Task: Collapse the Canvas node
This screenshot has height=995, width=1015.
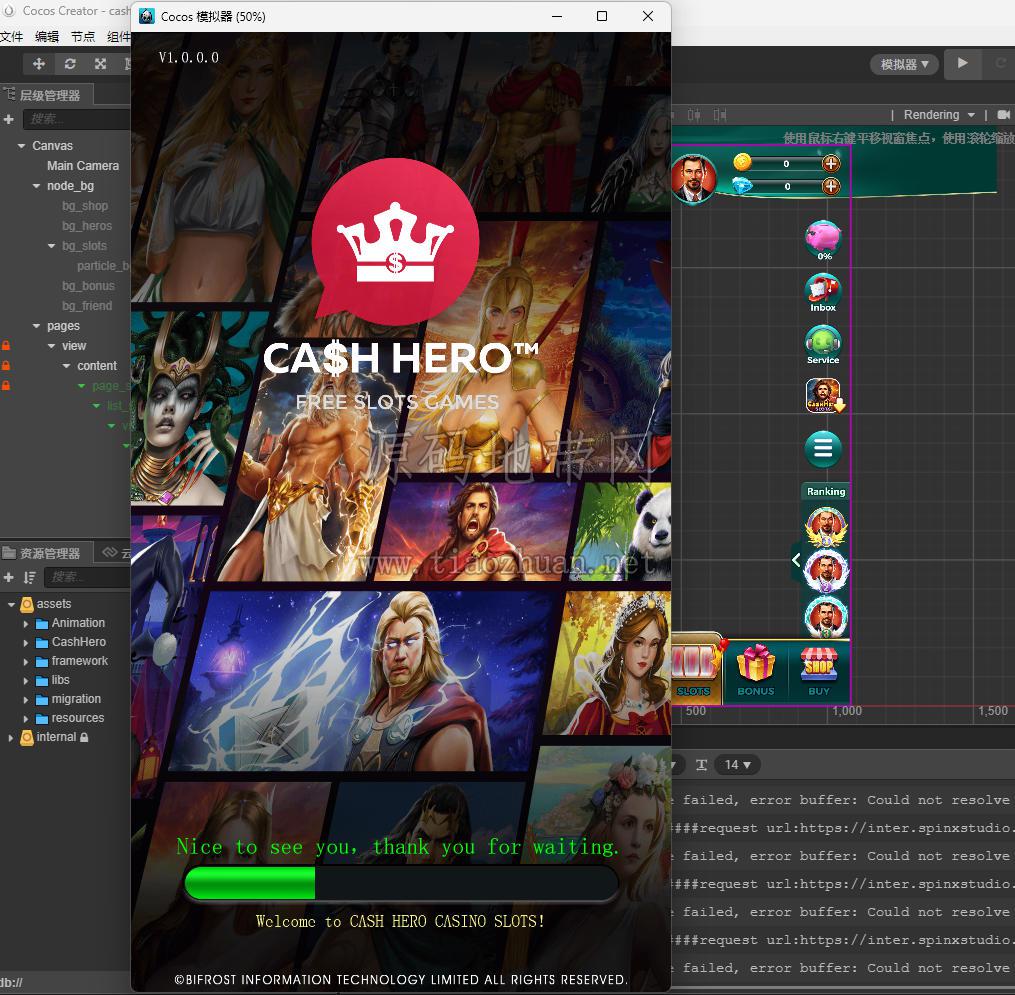Action: (x=21, y=146)
